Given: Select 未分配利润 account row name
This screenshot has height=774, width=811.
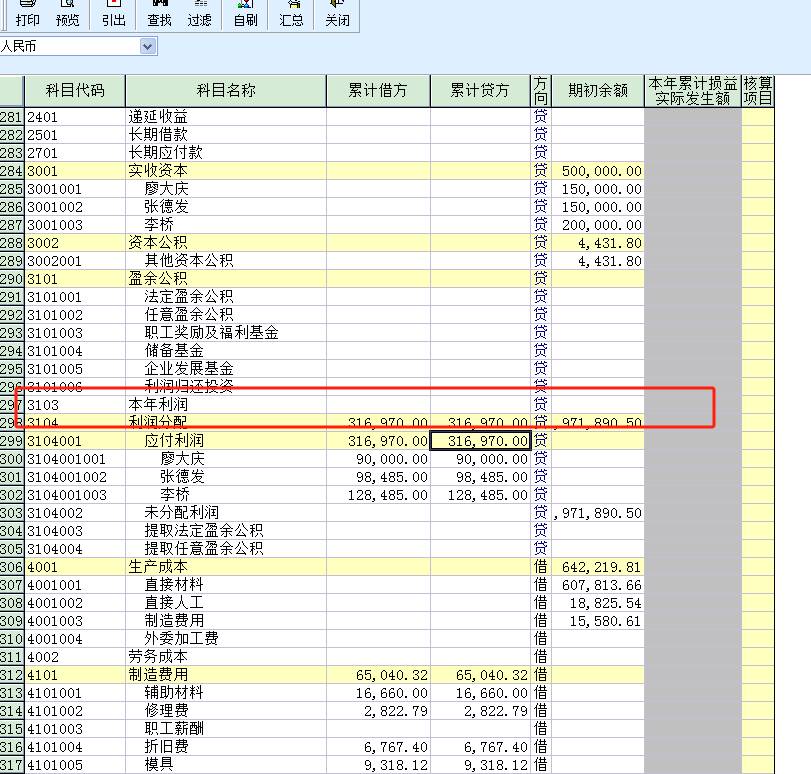Looking at the screenshot, I should pyautogui.click(x=226, y=513).
